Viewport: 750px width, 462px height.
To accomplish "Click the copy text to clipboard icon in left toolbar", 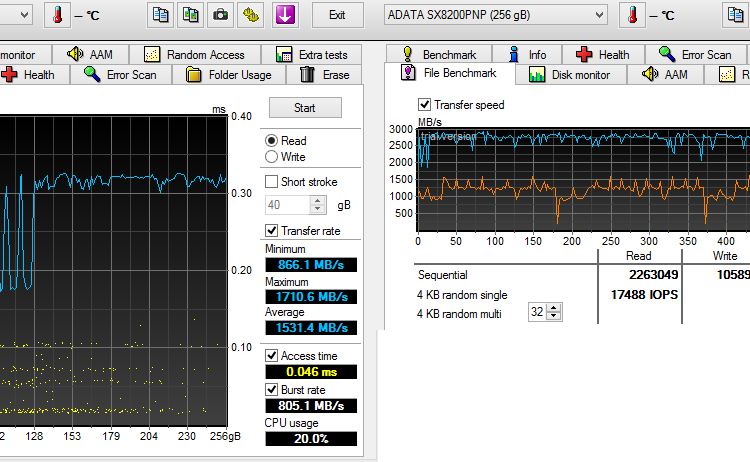I will click(160, 15).
